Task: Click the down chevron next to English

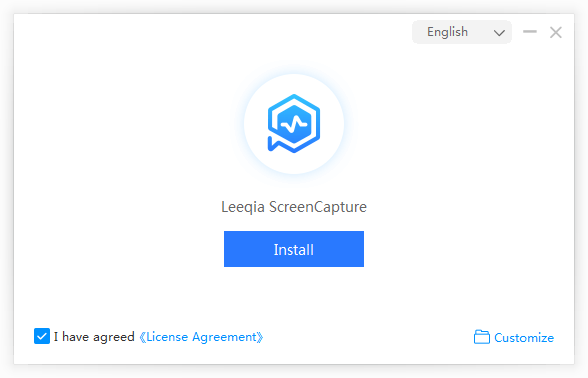Action: (x=499, y=33)
